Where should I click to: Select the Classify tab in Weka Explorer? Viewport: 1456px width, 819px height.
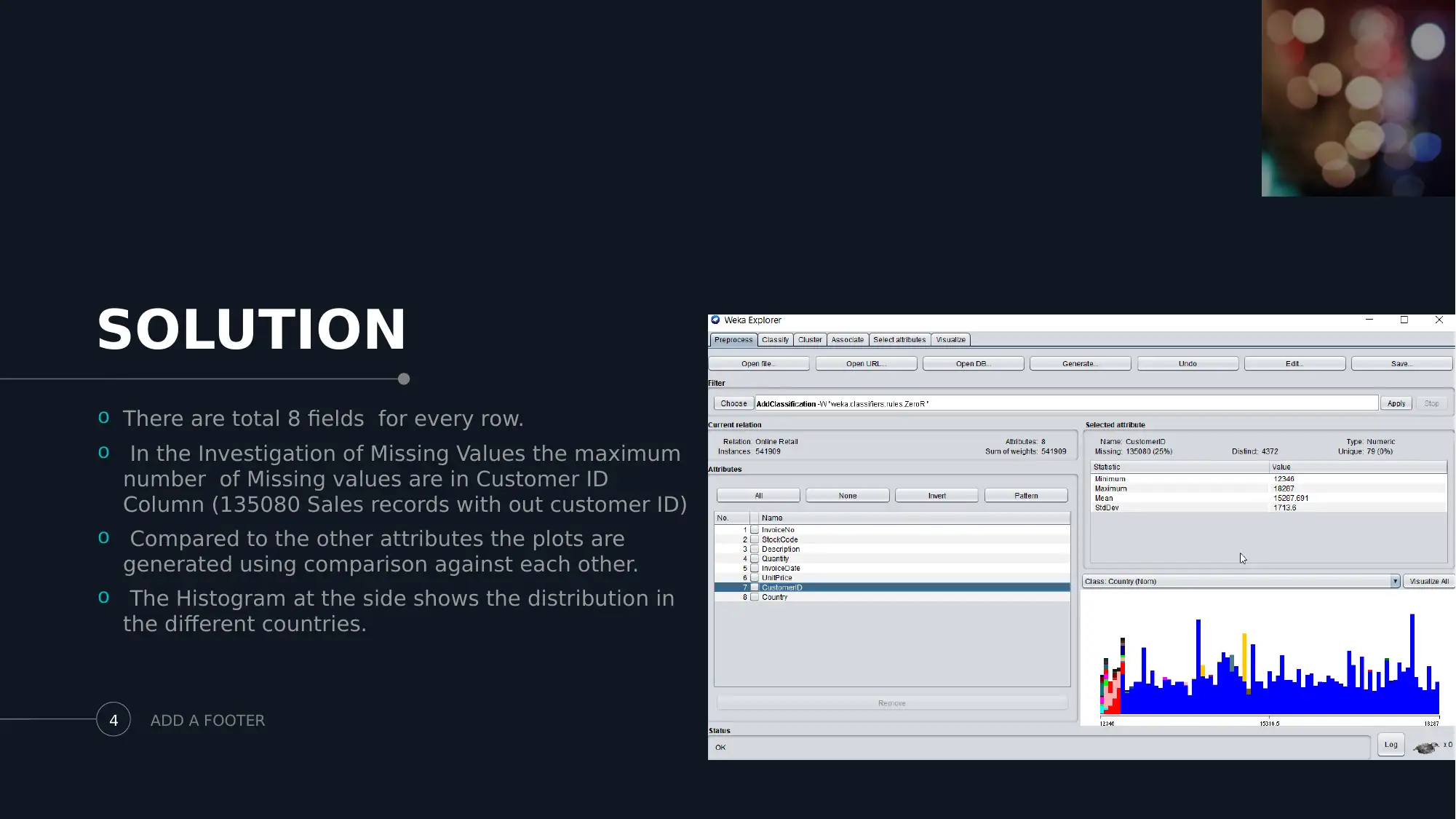775,339
